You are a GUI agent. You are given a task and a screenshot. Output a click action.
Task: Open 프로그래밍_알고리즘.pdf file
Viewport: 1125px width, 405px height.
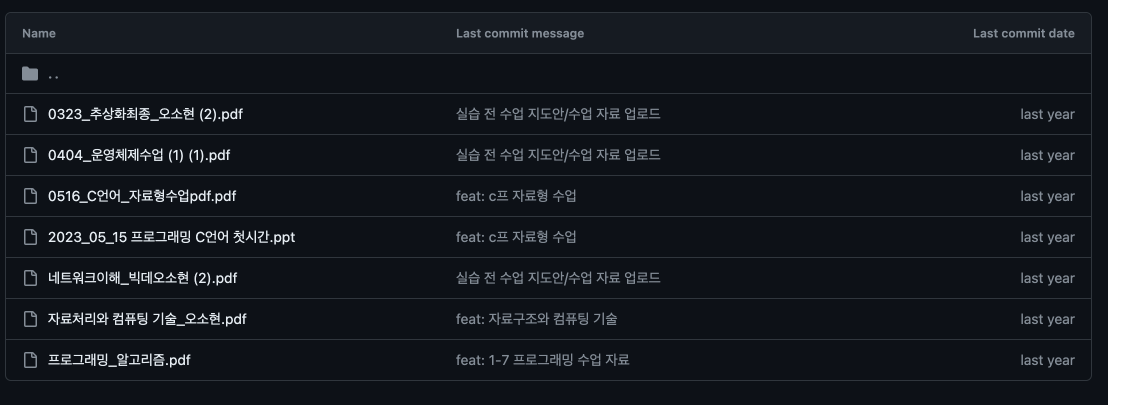click(119, 360)
